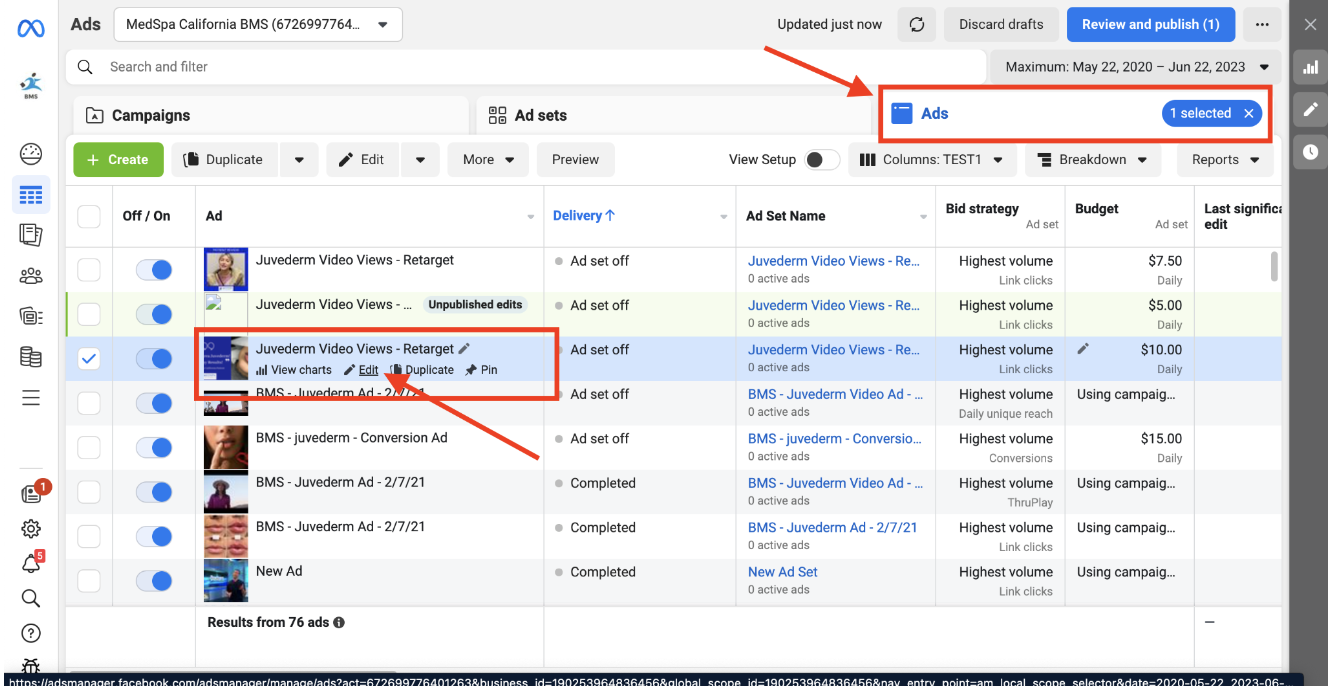Clear the 1 selected chip with its X

click(x=1248, y=114)
